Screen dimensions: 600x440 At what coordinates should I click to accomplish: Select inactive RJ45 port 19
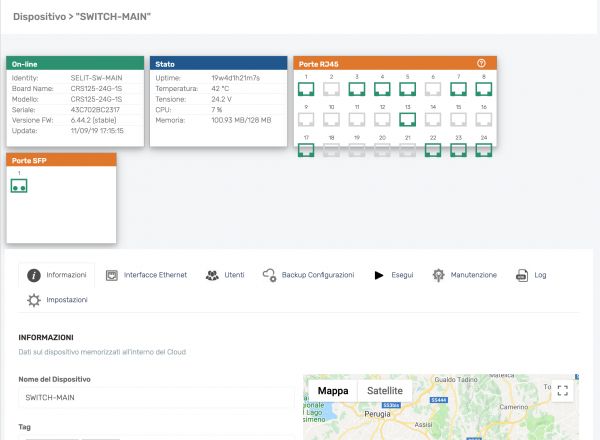point(357,150)
